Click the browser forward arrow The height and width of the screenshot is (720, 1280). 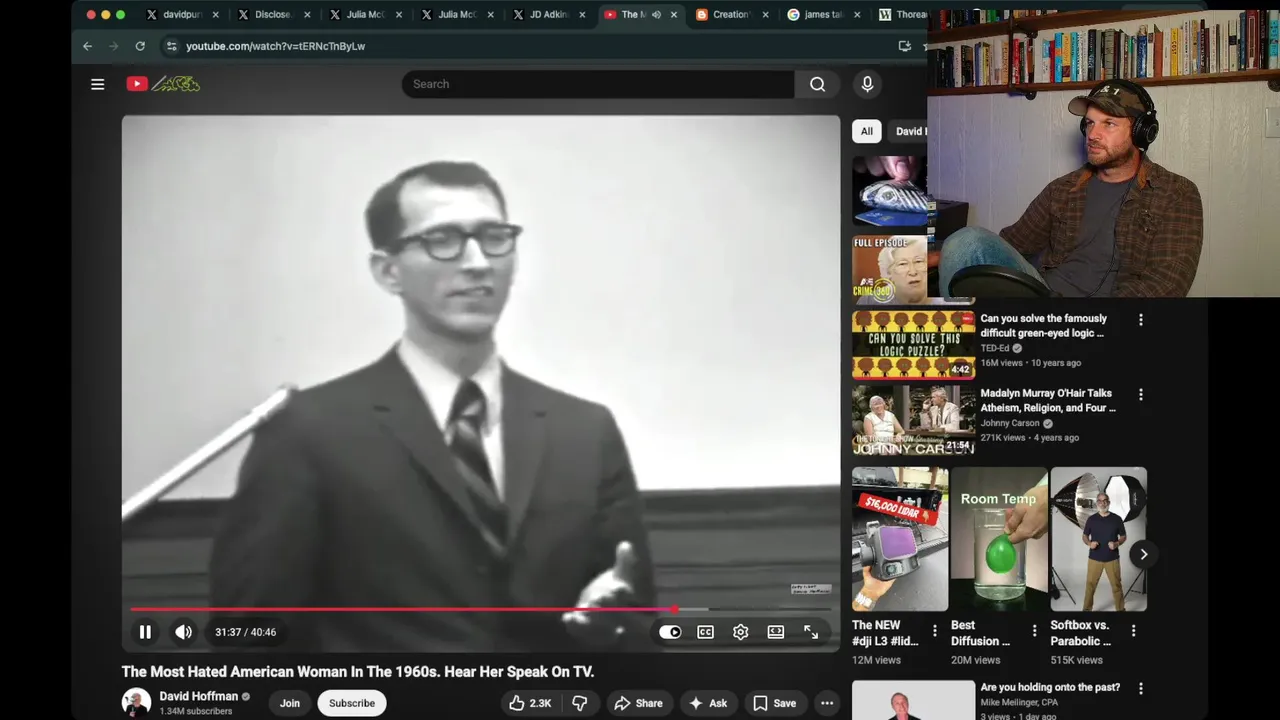pyautogui.click(x=113, y=46)
